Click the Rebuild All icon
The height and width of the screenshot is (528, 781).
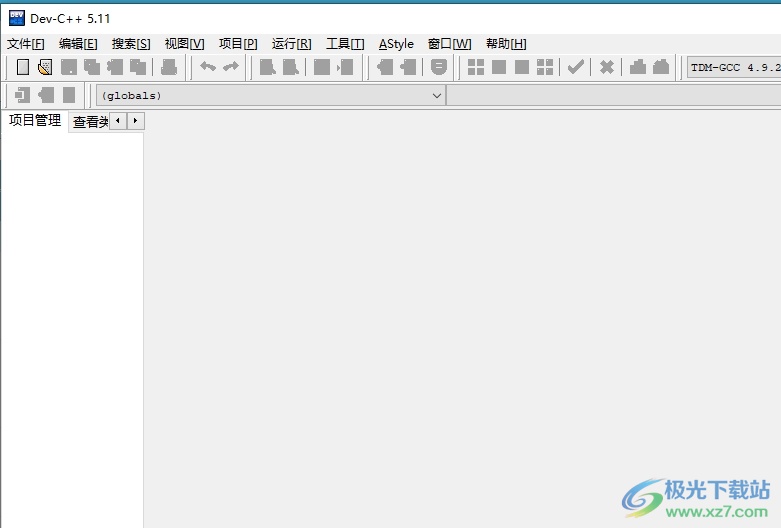coord(545,67)
